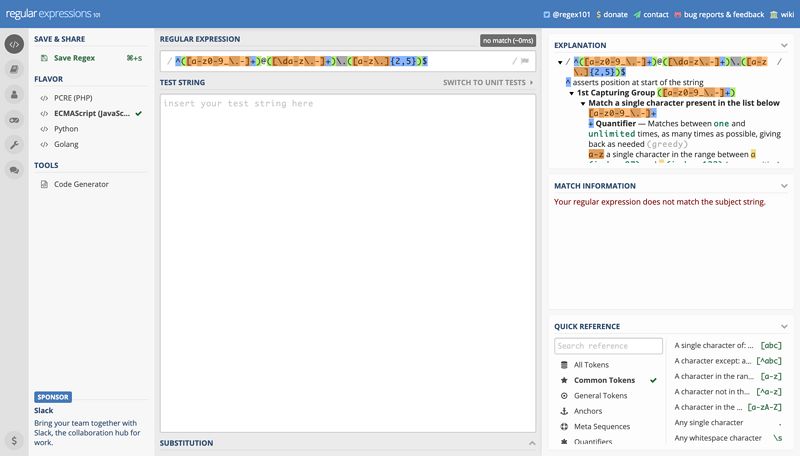Click the paper plane contact icon

(x=637, y=15)
